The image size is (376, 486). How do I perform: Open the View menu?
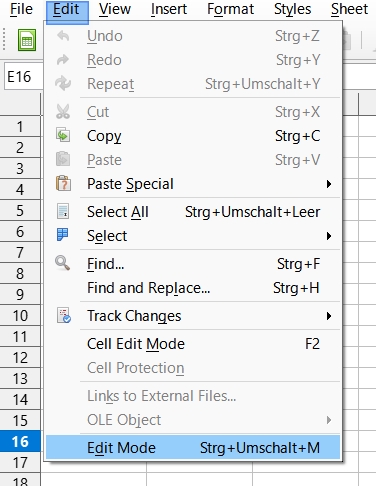(x=115, y=9)
